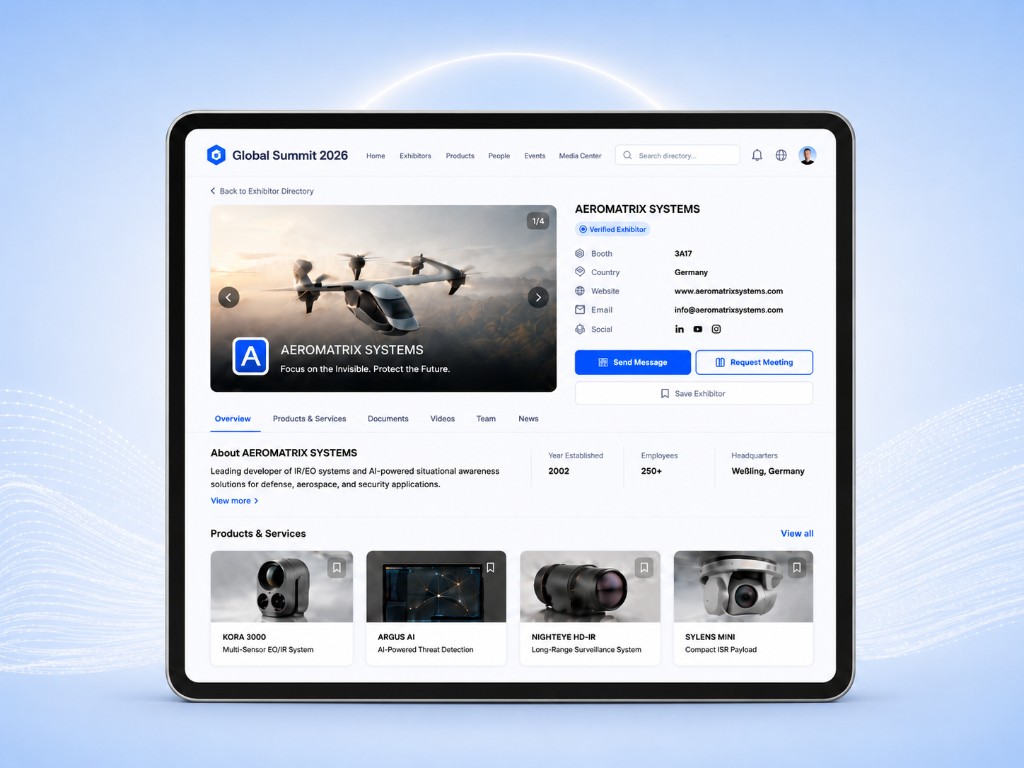This screenshot has height=768, width=1024.
Task: Click the Request Meeting button
Action: point(754,362)
